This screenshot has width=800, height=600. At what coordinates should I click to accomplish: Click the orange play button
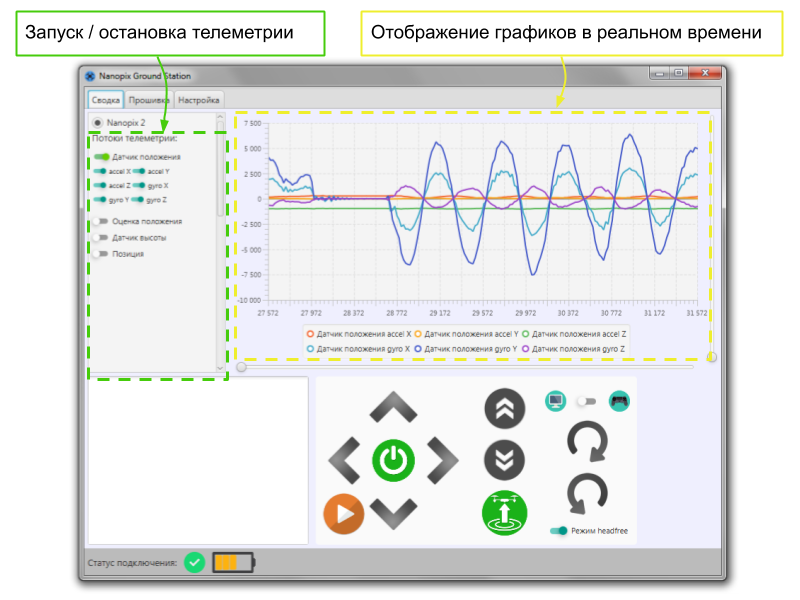(343, 514)
